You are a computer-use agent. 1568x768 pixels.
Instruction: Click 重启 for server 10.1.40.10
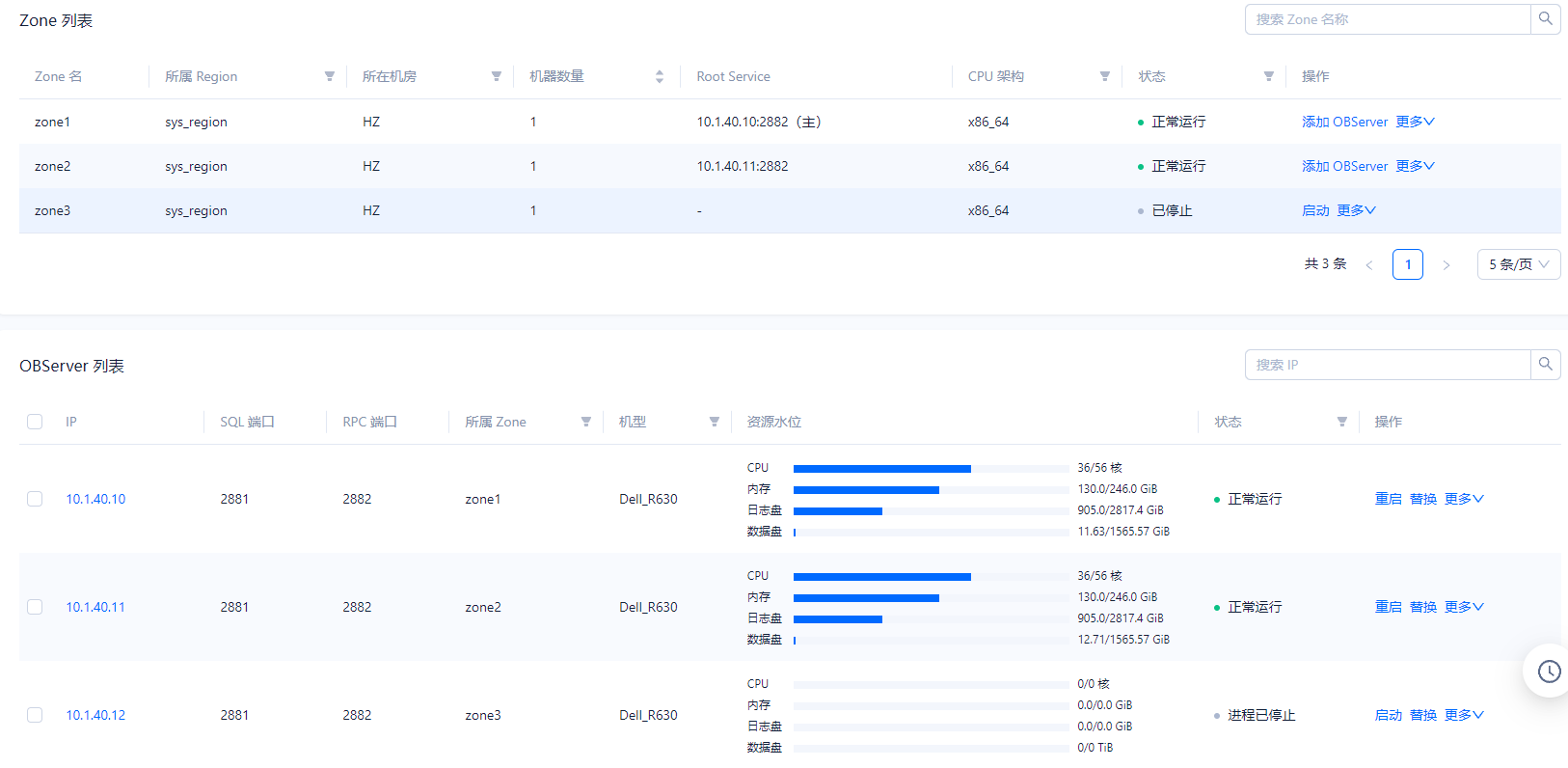pos(1389,499)
